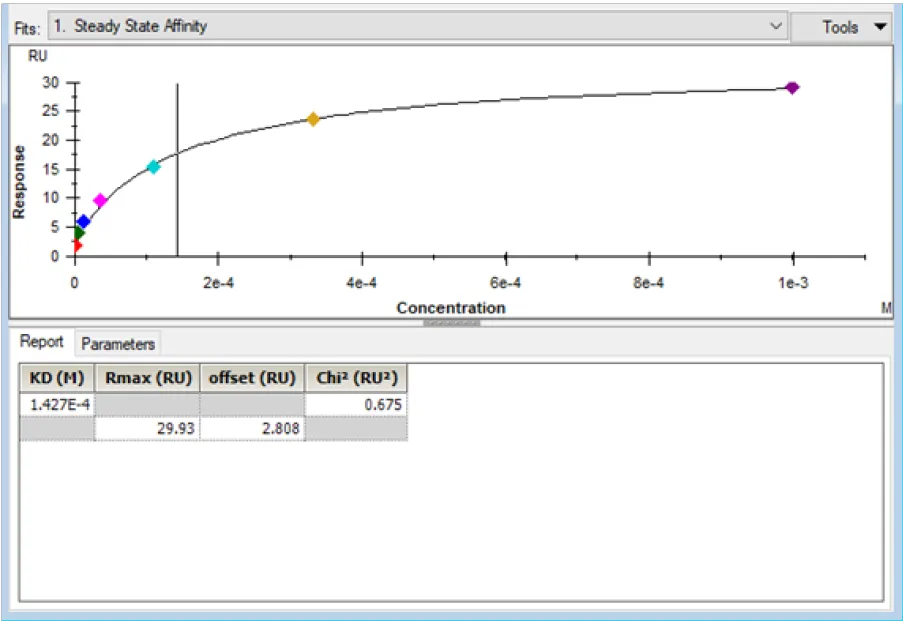Viewport: 903px width, 621px height.
Task: Open the Fits dropdown list
Action: click(x=776, y=27)
